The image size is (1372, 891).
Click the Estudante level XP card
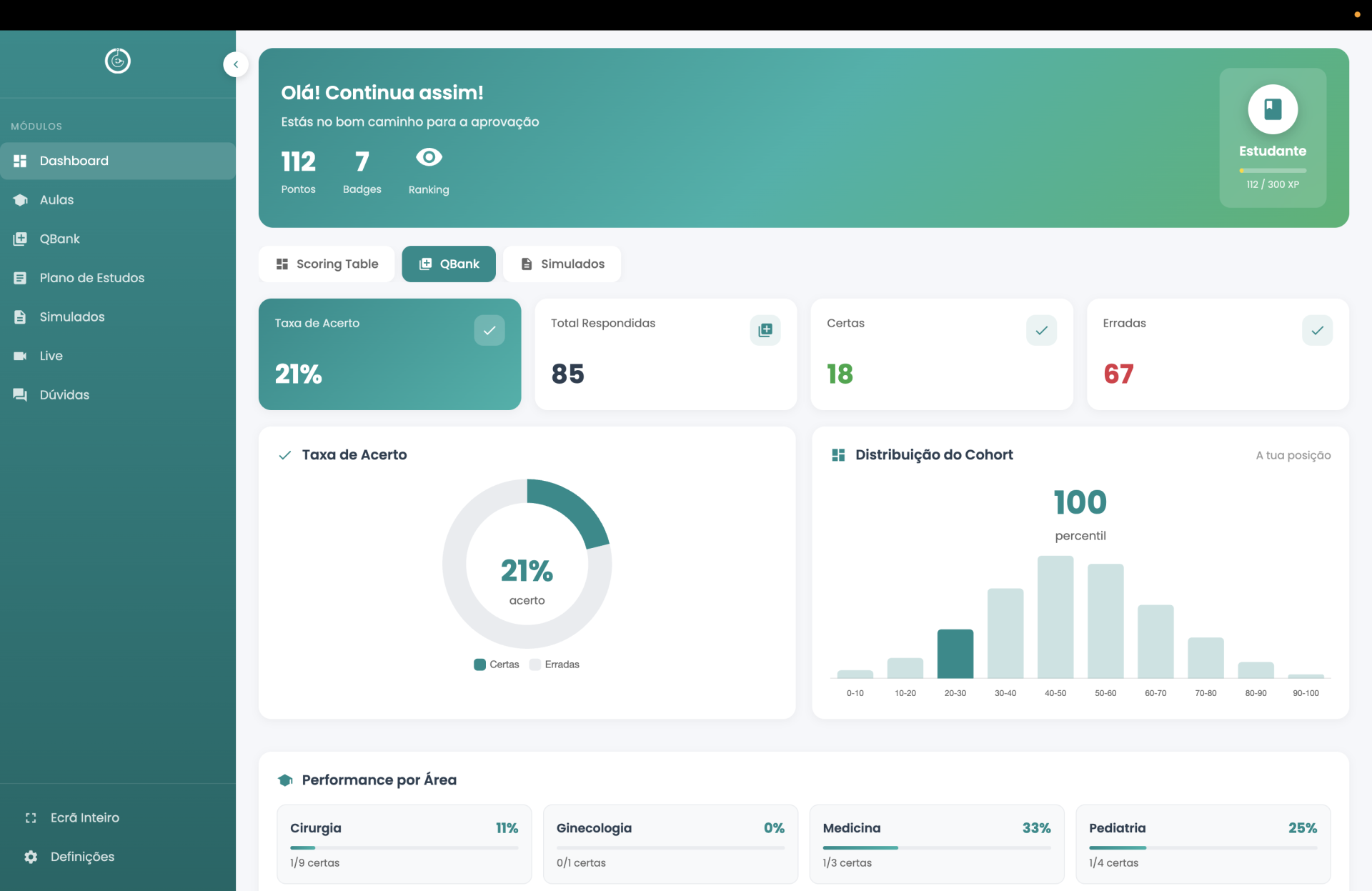[1272, 138]
